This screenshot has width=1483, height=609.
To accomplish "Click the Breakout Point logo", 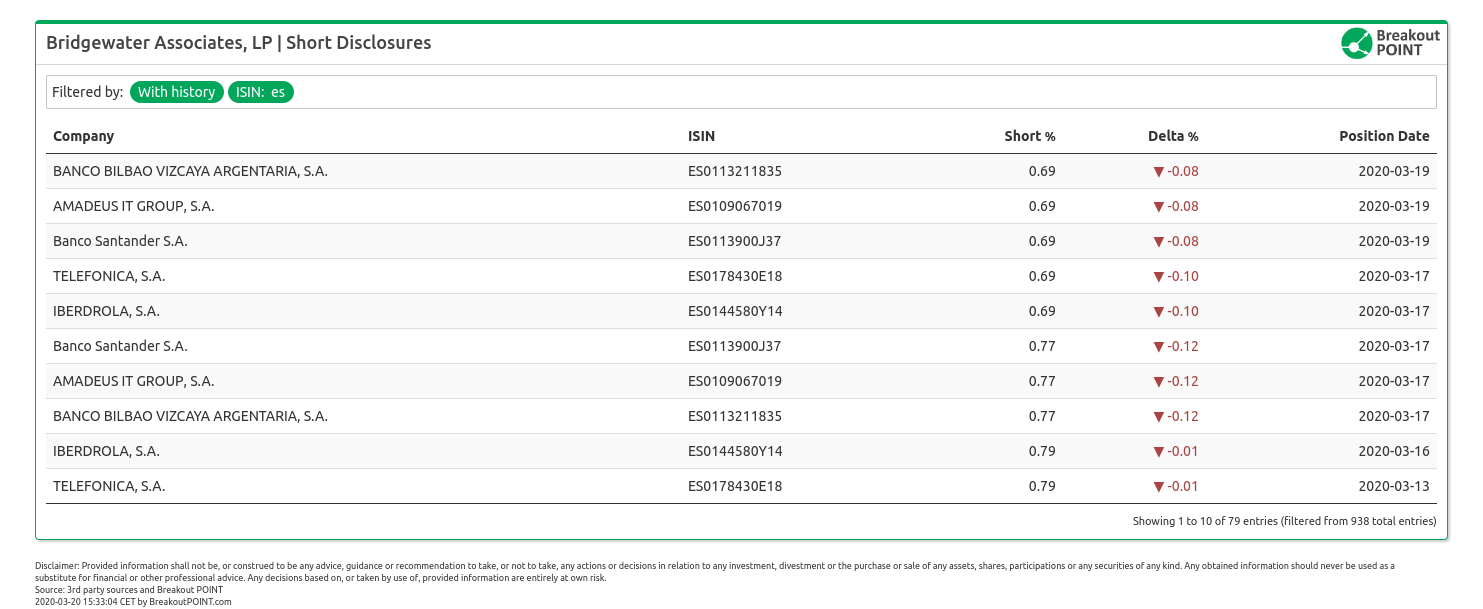I will click(x=1390, y=43).
